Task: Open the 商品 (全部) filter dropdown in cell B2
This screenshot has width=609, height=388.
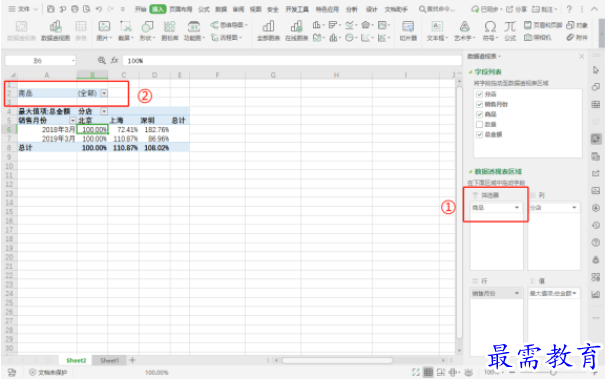Action: coord(104,93)
